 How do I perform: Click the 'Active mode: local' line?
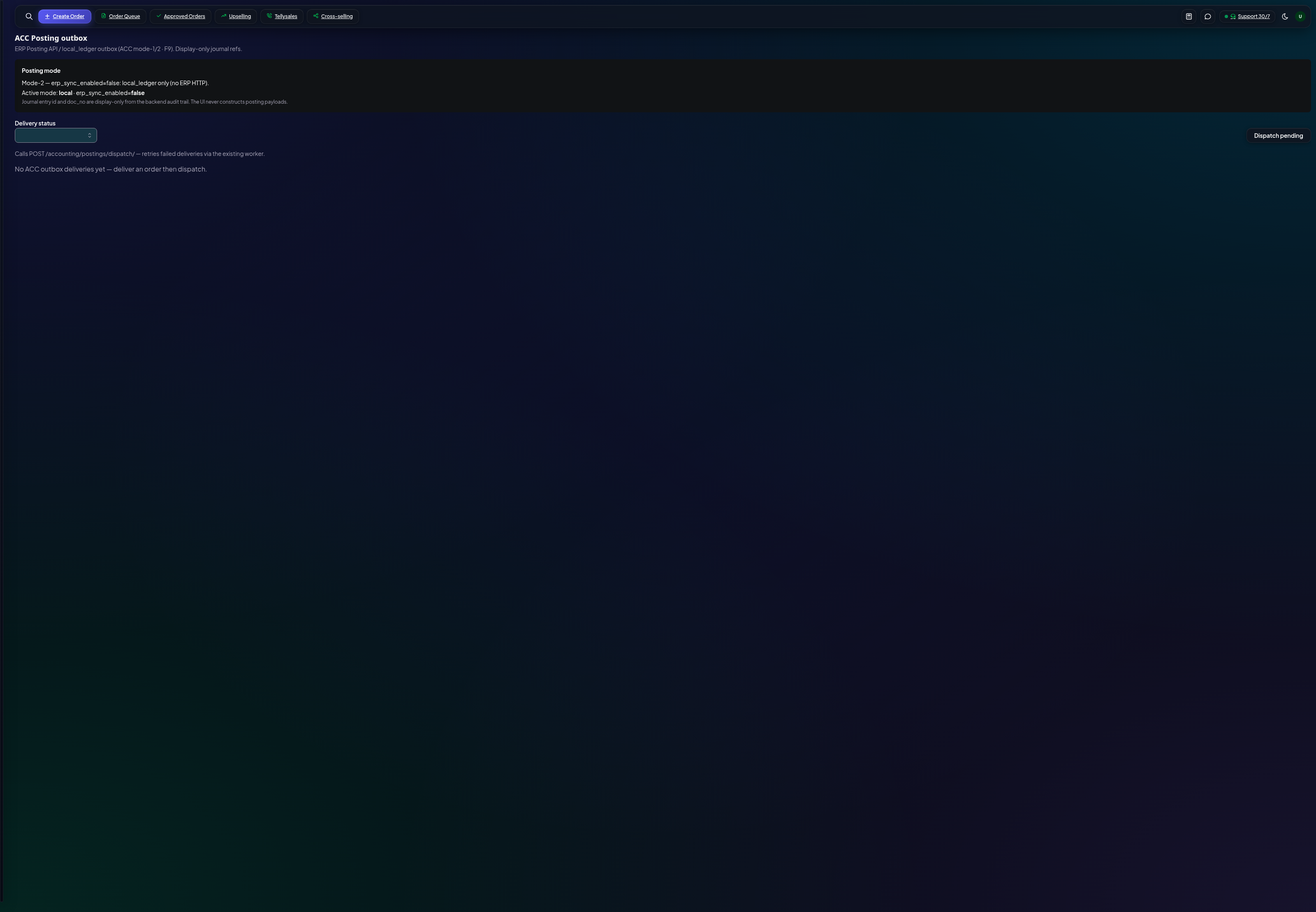83,93
